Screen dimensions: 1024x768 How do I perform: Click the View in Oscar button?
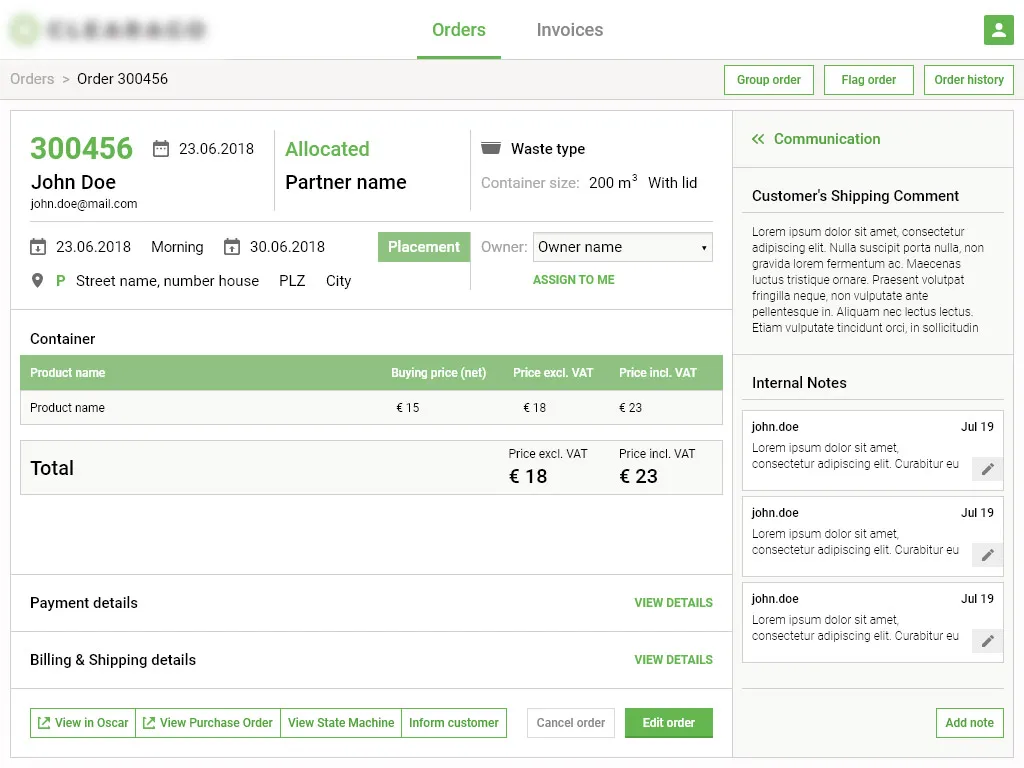83,723
